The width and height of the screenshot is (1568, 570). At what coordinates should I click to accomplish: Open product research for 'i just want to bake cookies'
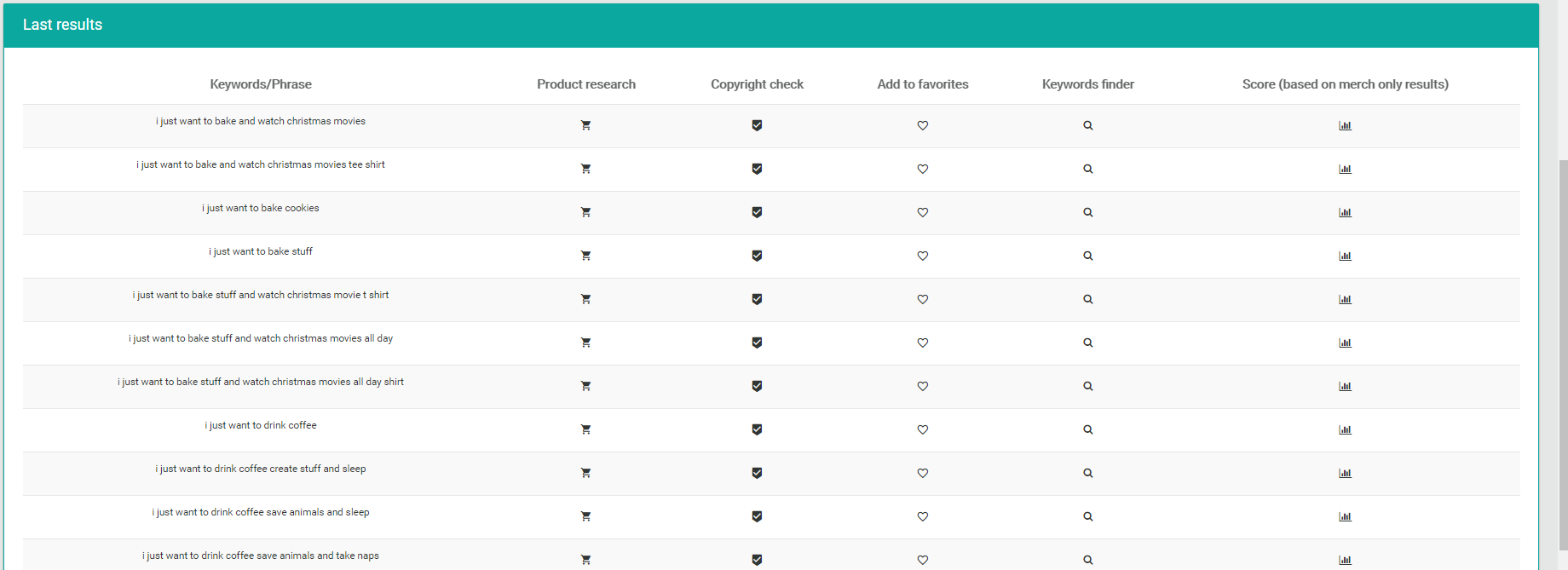click(585, 212)
